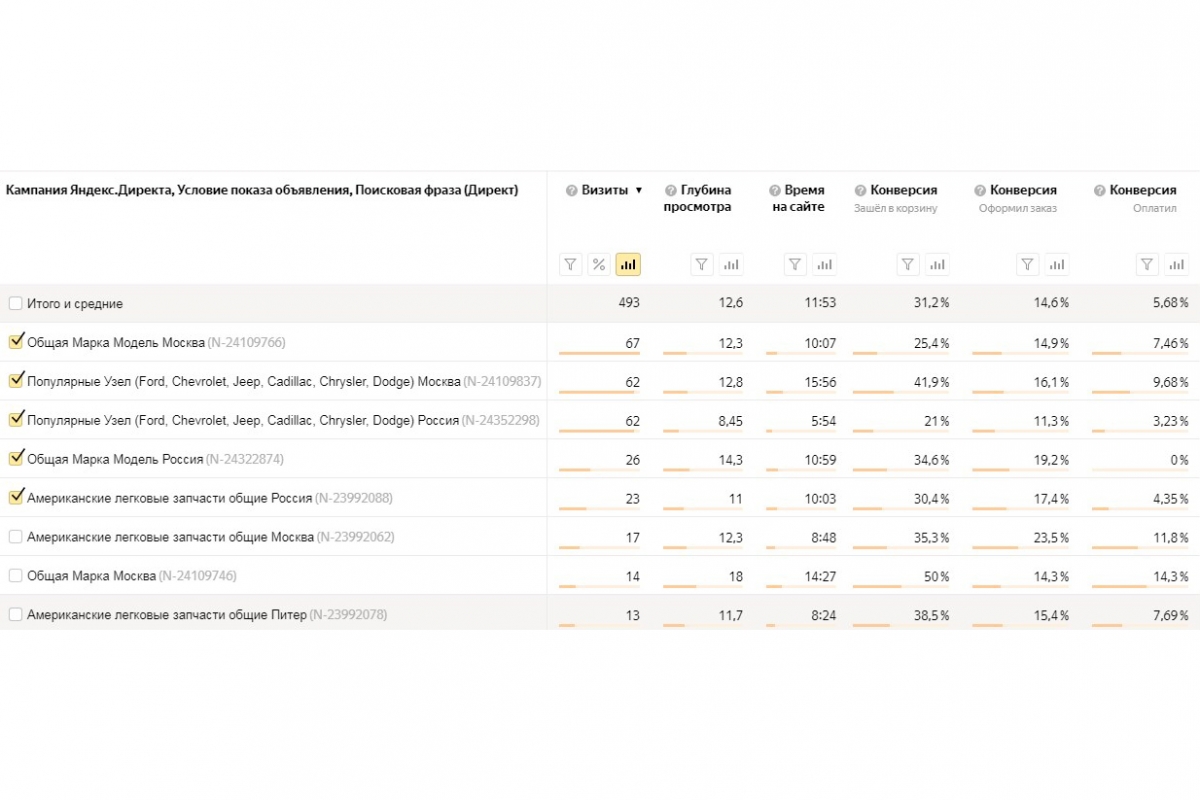Image resolution: width=1200 pixels, height=800 pixels.
Task: Sort by Конверсия Оплатил header
Action: click(1143, 190)
